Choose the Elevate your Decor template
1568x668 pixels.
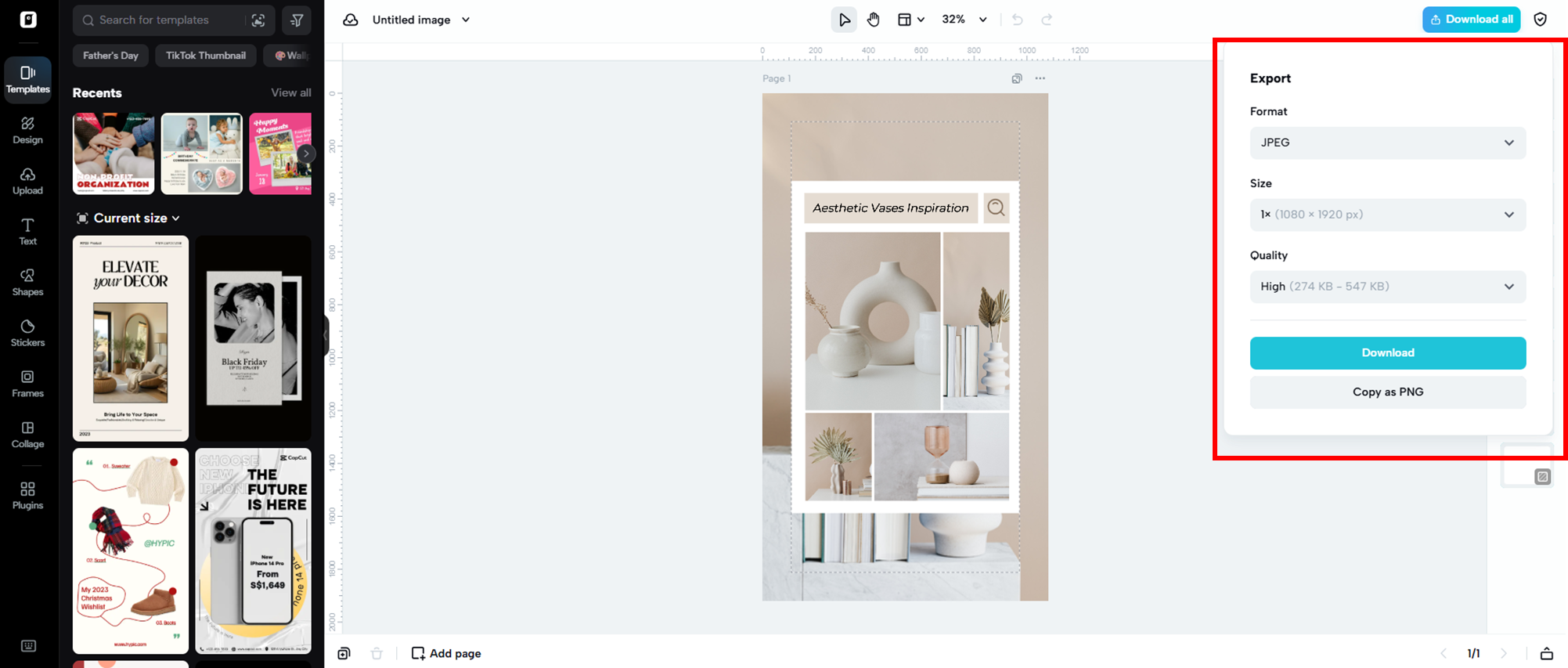[x=131, y=338]
